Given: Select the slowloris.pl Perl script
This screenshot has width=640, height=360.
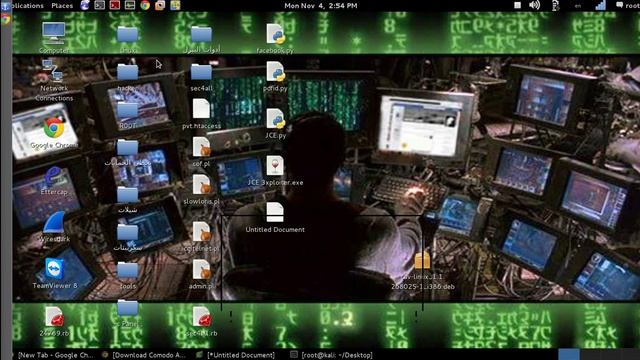Looking at the screenshot, I should click(202, 184).
